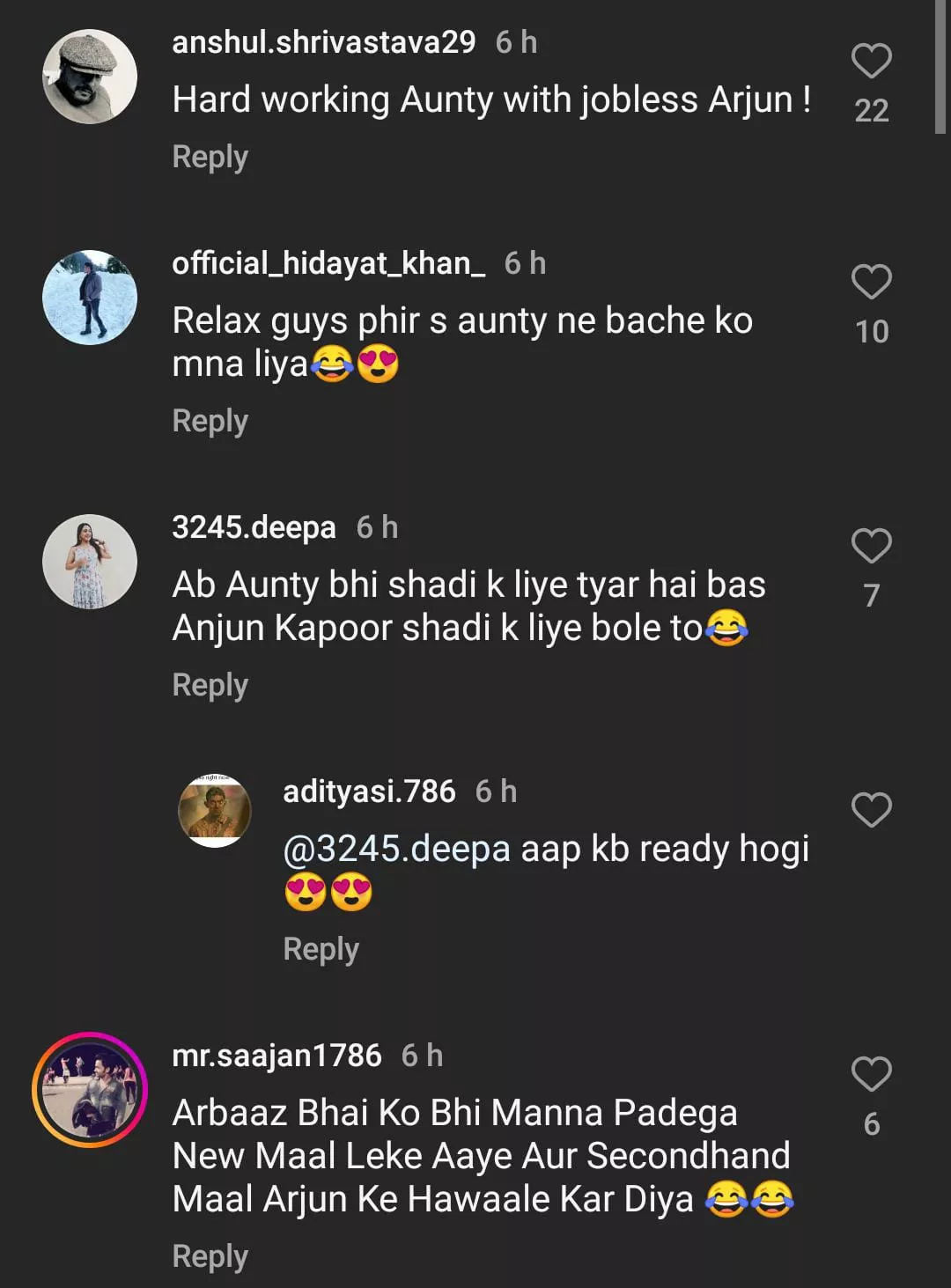Like anshul.shrivastava29's comment with heart icon

[x=871, y=62]
